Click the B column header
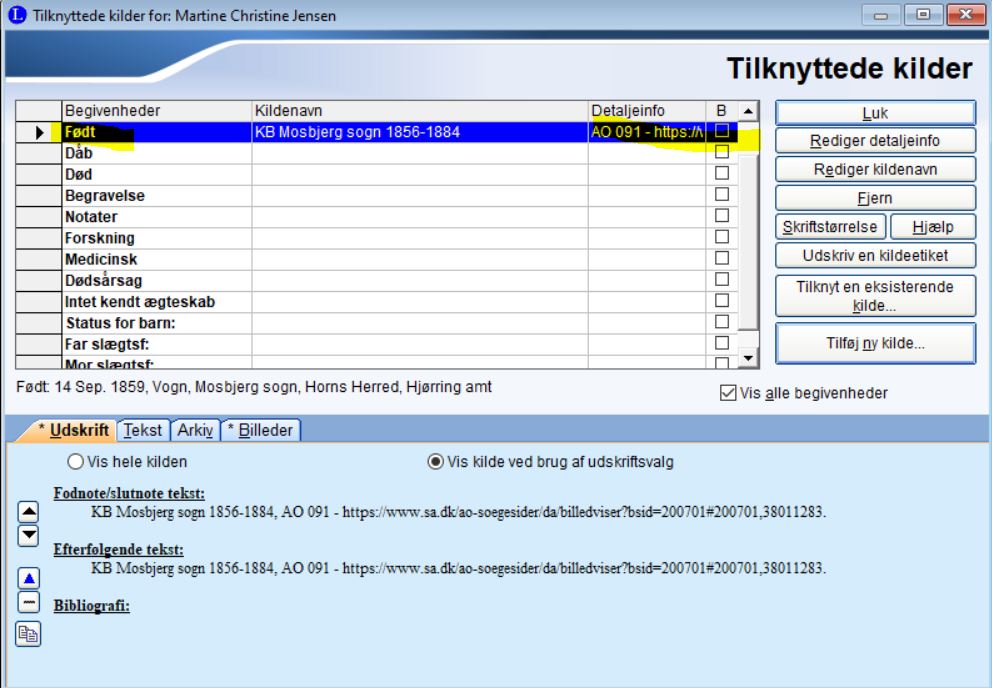 (x=722, y=111)
